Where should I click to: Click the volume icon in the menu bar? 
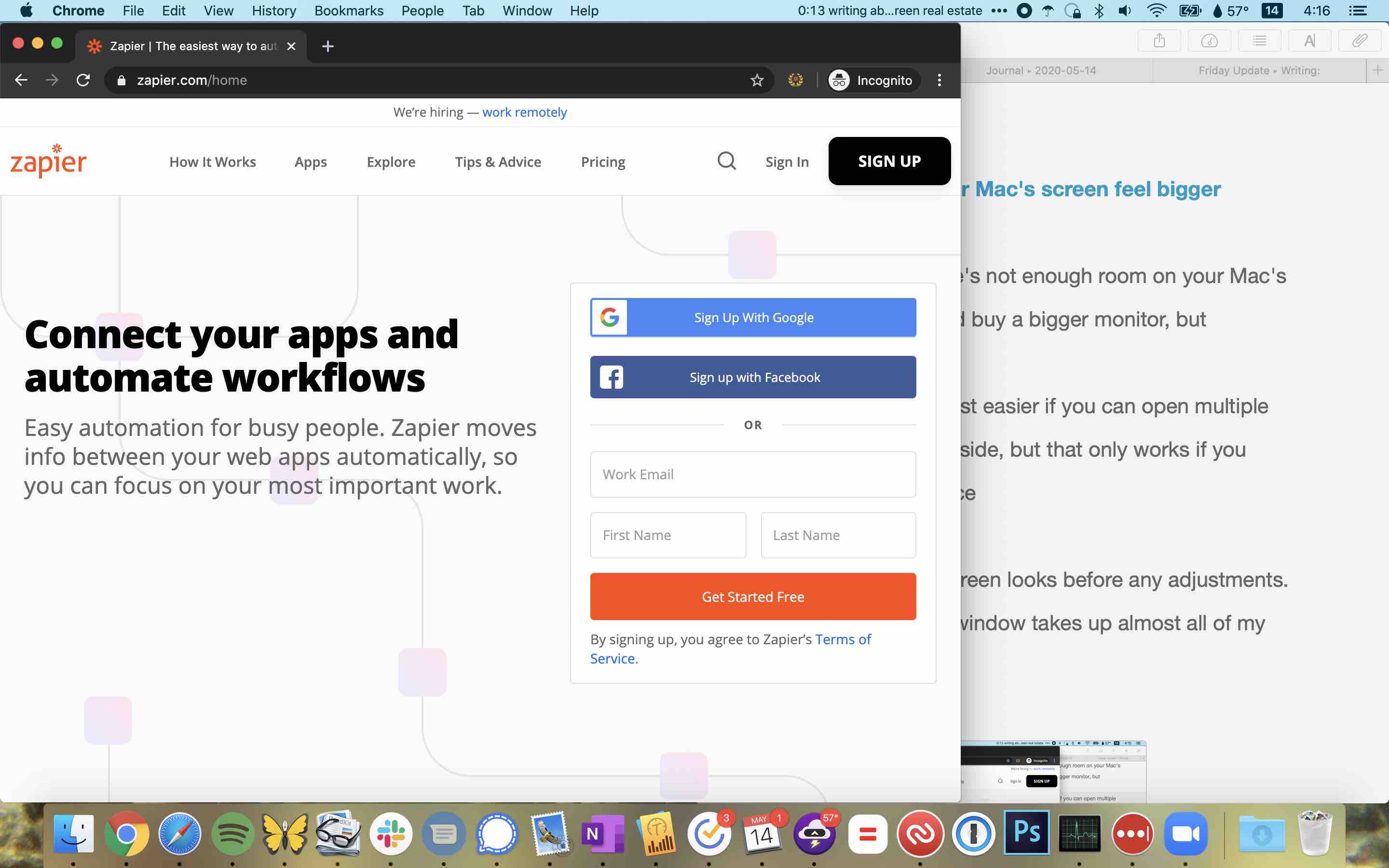[1125, 11]
